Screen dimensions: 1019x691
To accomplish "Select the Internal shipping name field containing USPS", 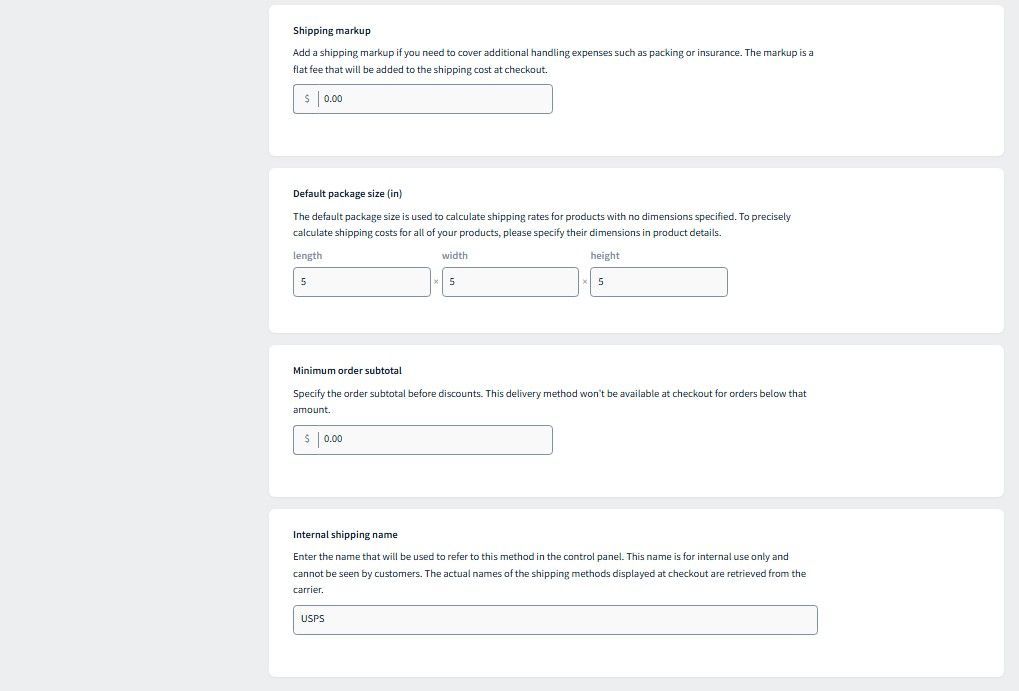I will [x=555, y=620].
